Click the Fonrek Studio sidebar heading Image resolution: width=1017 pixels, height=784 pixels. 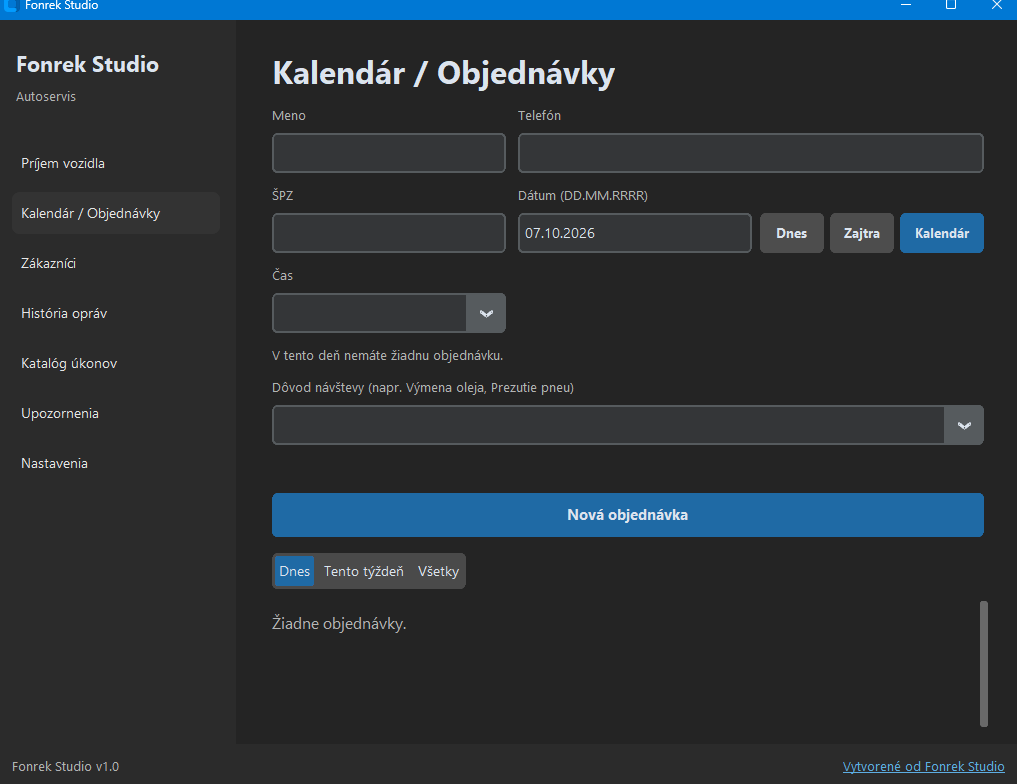pos(88,64)
